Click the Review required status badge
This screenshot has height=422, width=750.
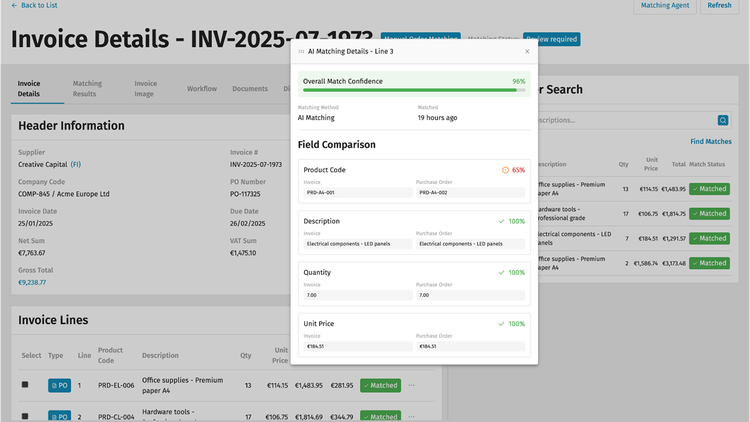tap(551, 39)
